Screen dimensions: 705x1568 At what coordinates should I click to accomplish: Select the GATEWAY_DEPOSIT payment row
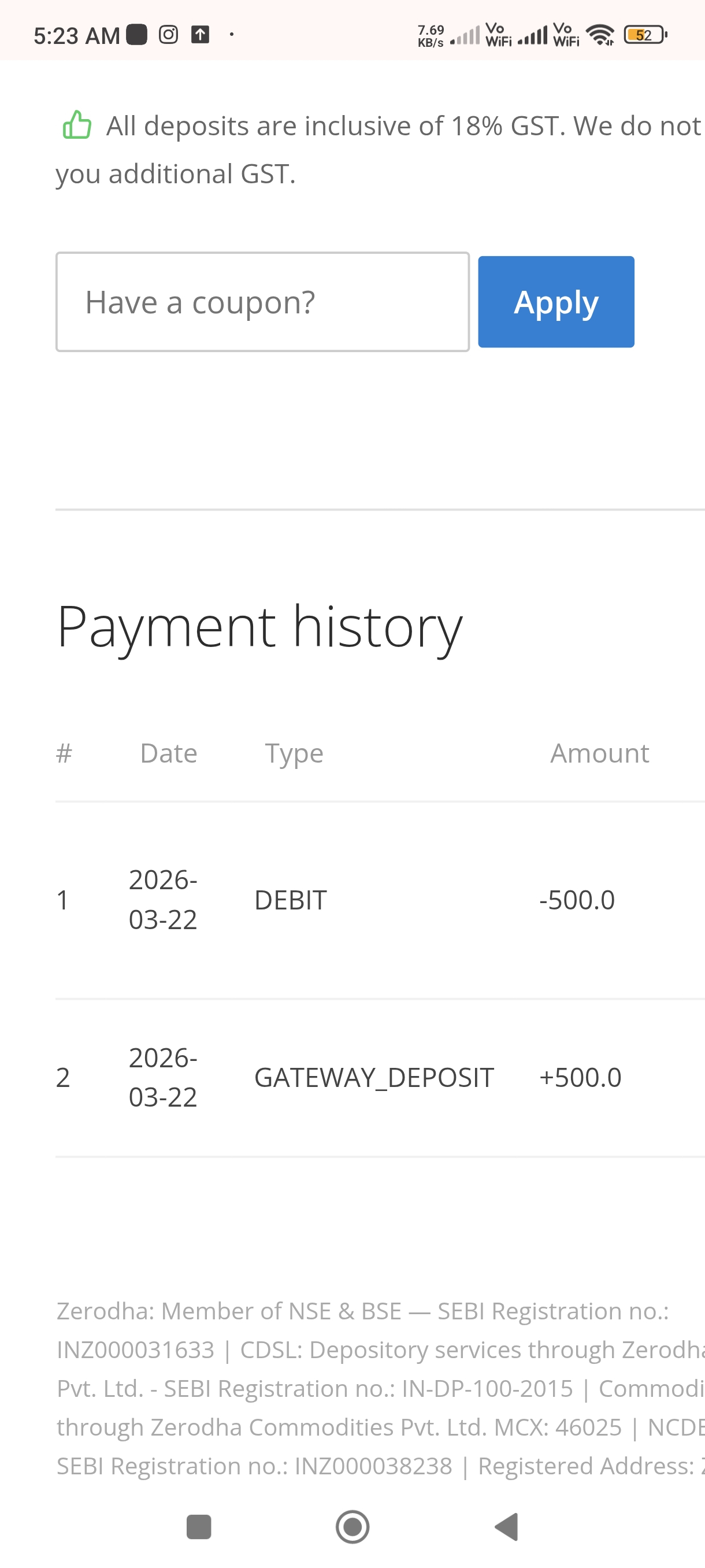tap(373, 1078)
